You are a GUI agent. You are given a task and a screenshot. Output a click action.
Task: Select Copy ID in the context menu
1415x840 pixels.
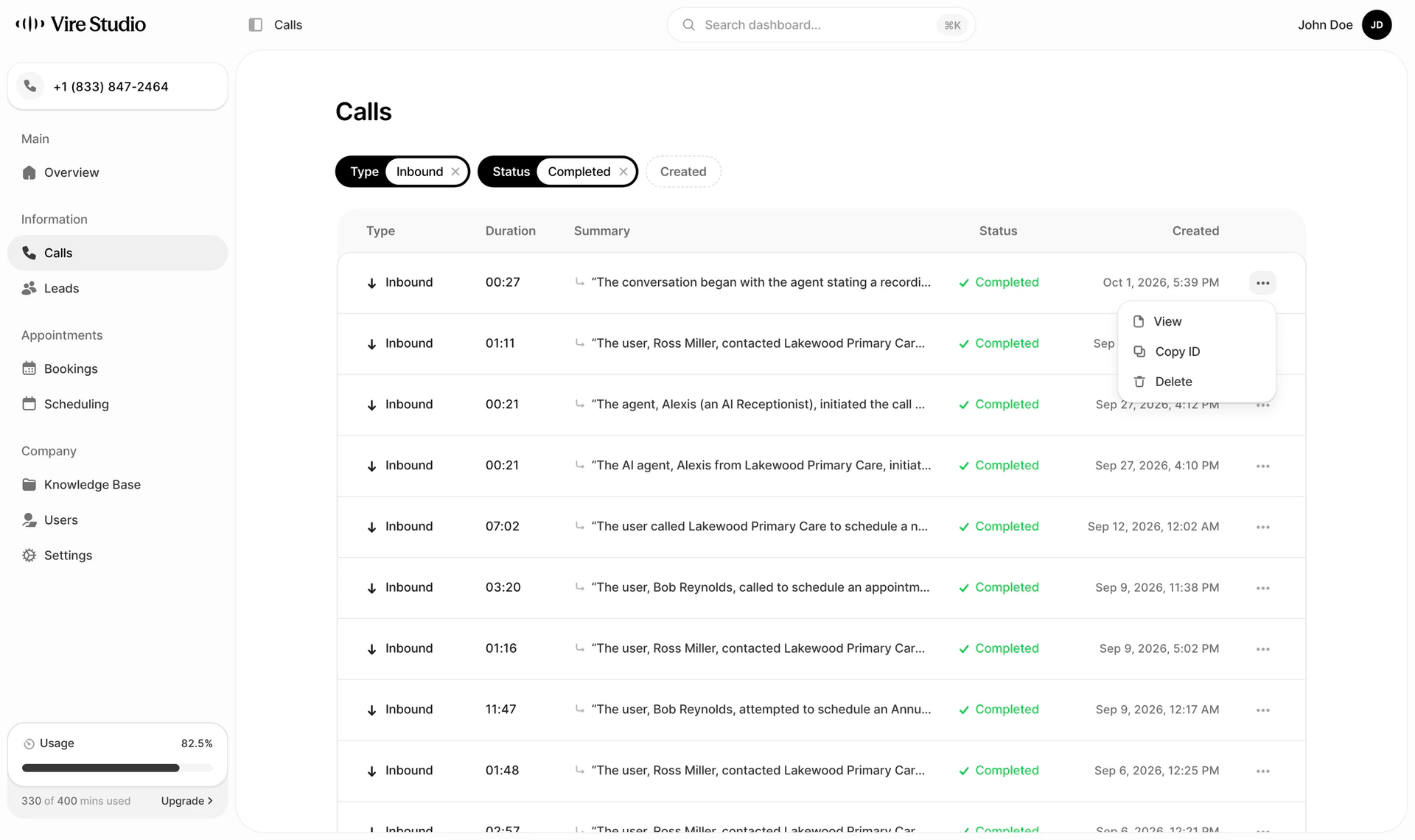click(x=1196, y=351)
